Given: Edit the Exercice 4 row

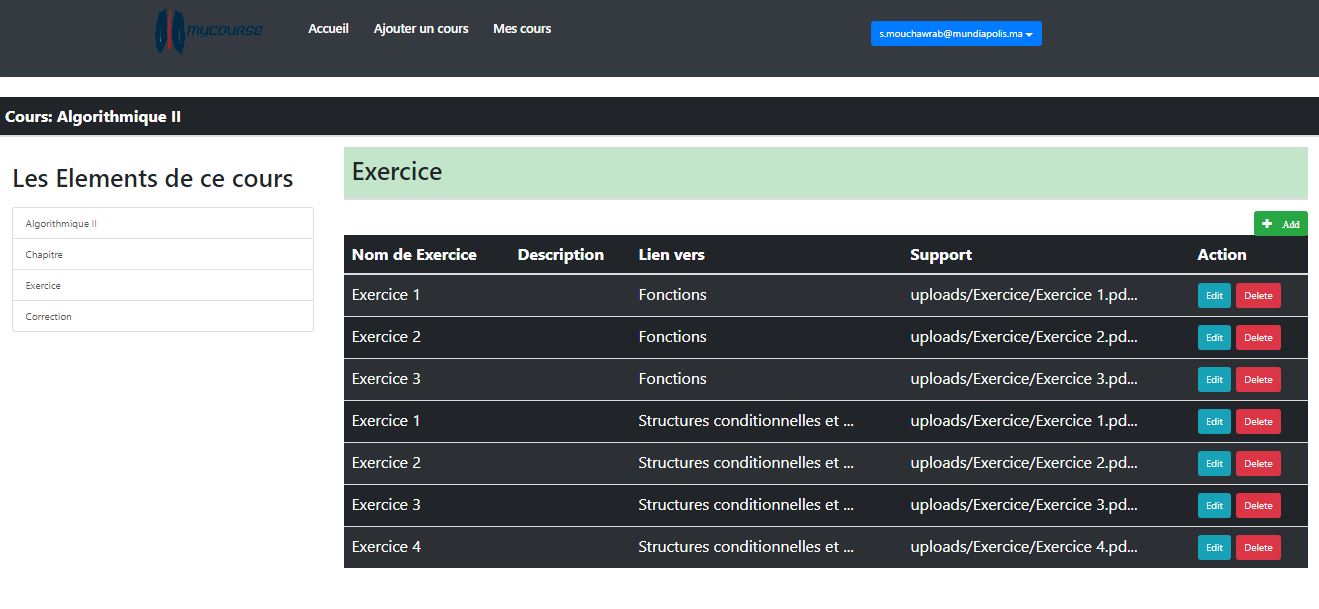Looking at the screenshot, I should click(1214, 548).
